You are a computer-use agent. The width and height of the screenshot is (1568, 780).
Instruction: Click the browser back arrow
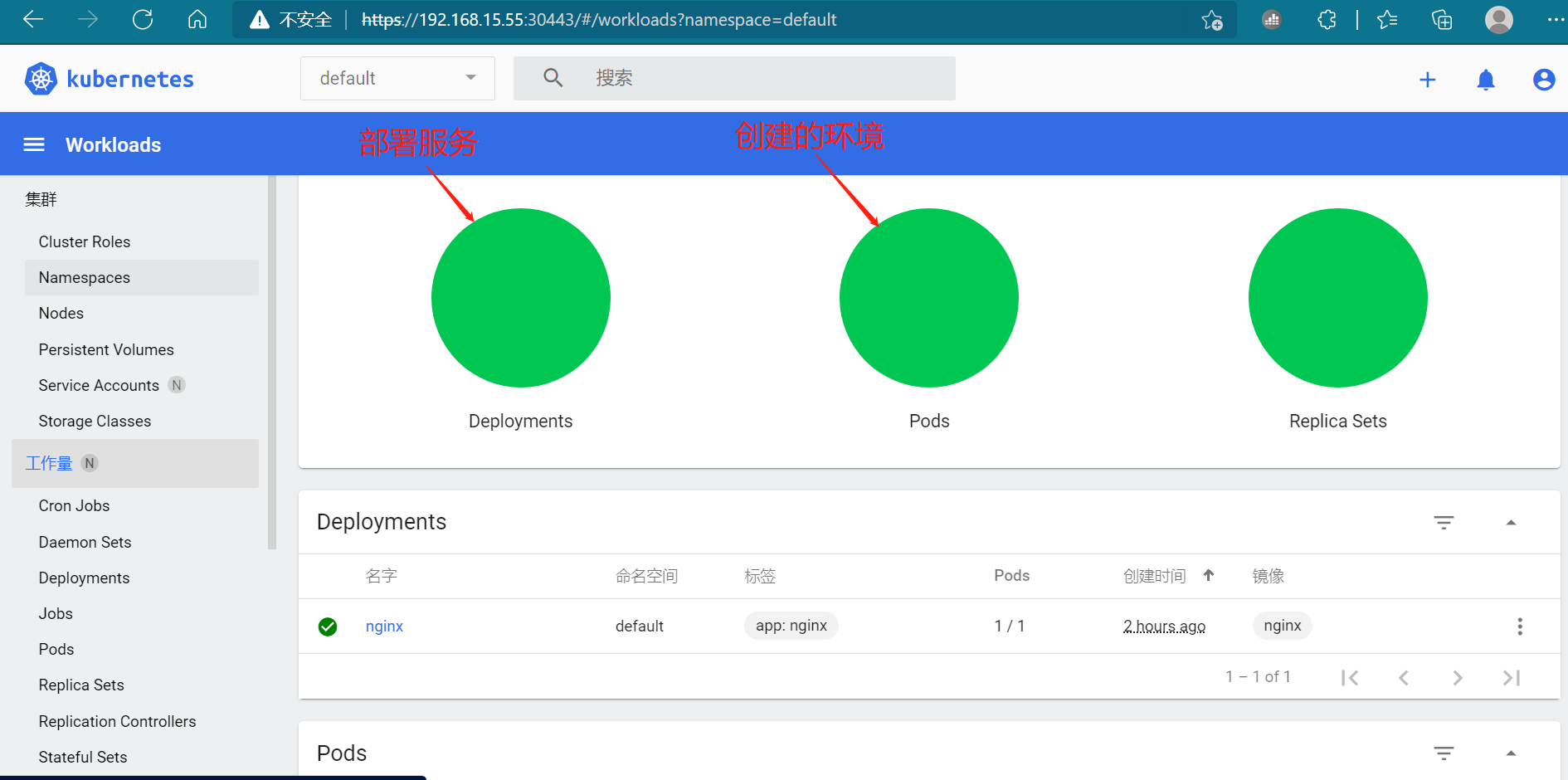(33, 20)
